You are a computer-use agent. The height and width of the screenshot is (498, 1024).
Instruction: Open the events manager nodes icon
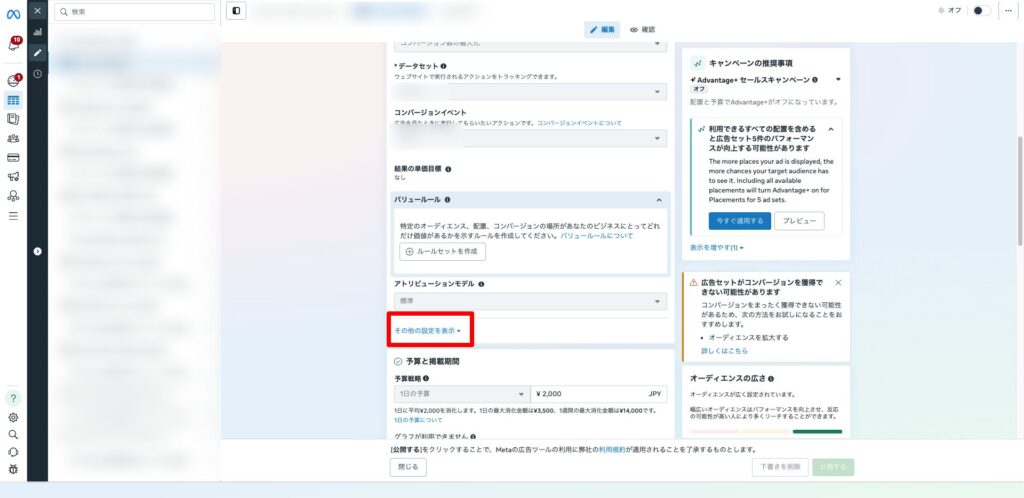[13, 196]
